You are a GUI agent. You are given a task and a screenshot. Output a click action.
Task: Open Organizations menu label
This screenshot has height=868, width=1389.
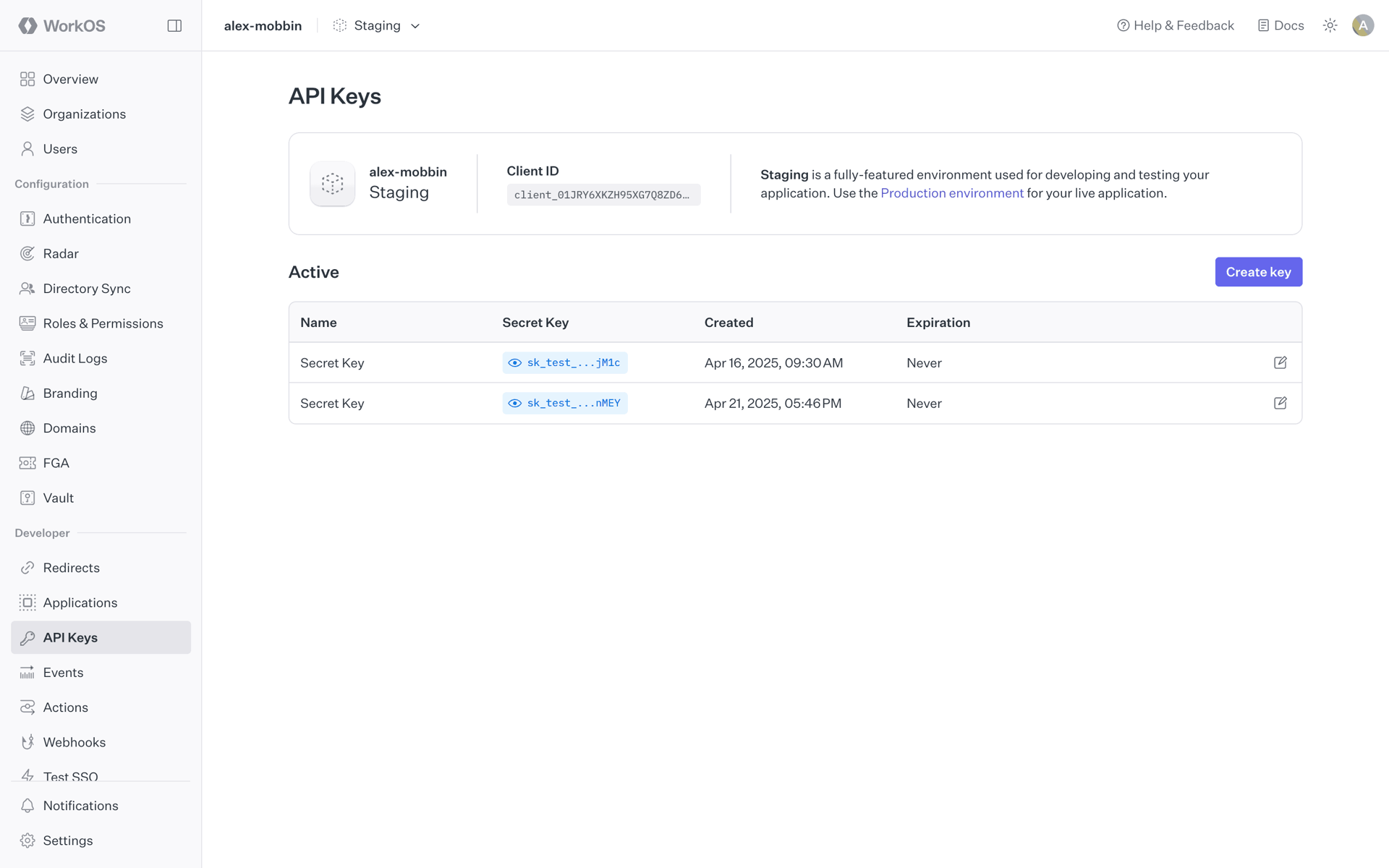pos(84,114)
